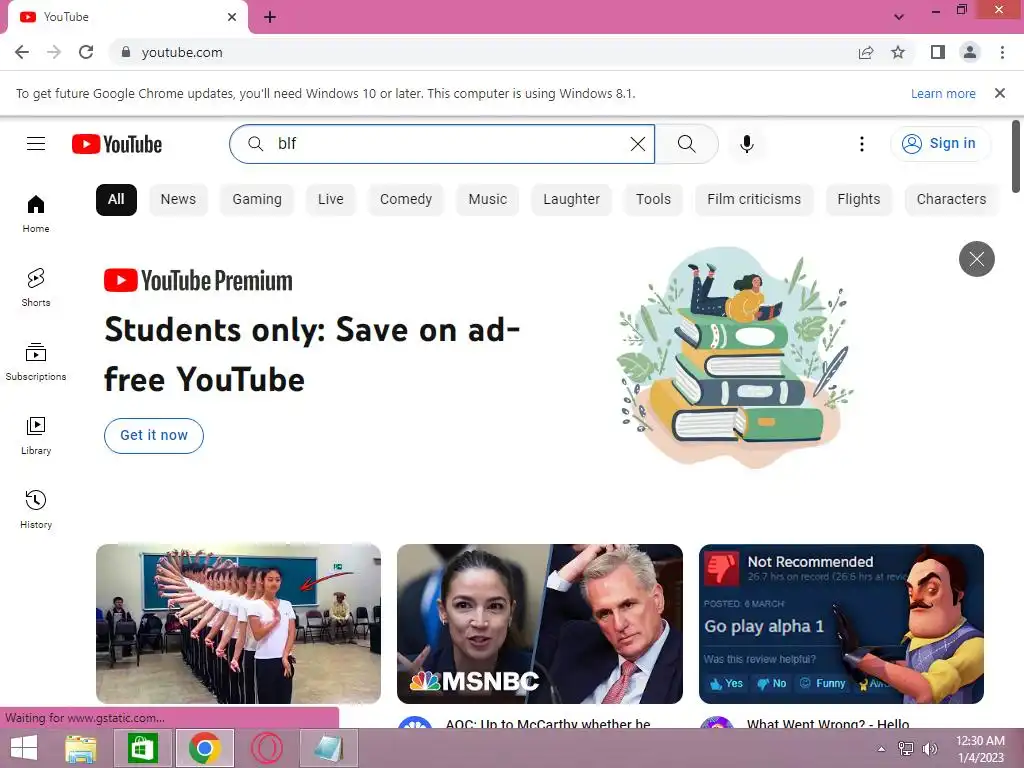
Task: Toggle Chrome side panel icon
Action: pos(938,52)
